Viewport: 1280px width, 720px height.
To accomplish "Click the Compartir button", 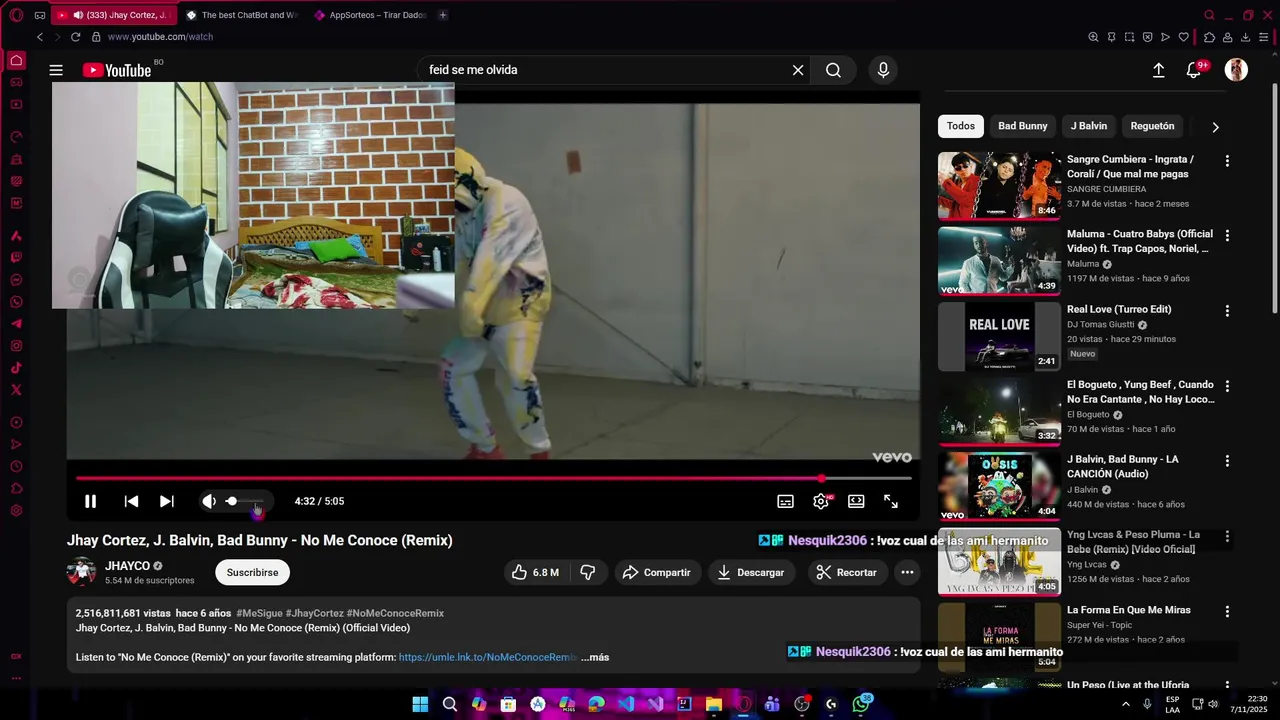I will (657, 572).
